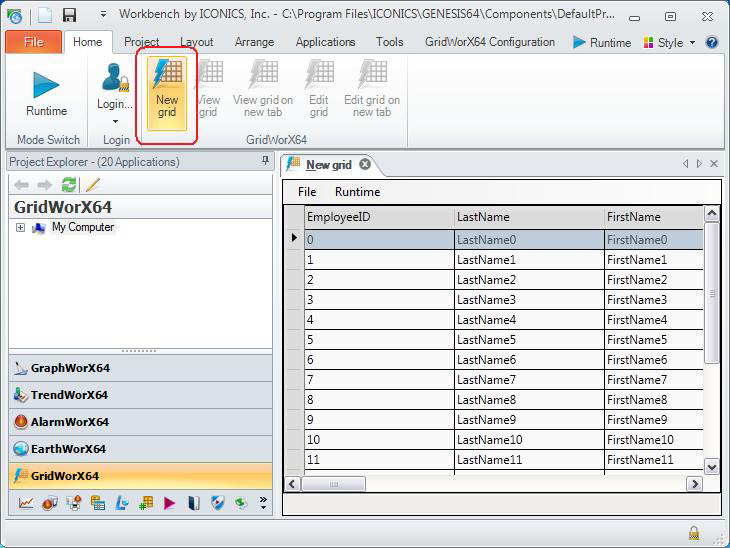
Task: Refresh the Project Explorer tree
Action: tap(69, 185)
